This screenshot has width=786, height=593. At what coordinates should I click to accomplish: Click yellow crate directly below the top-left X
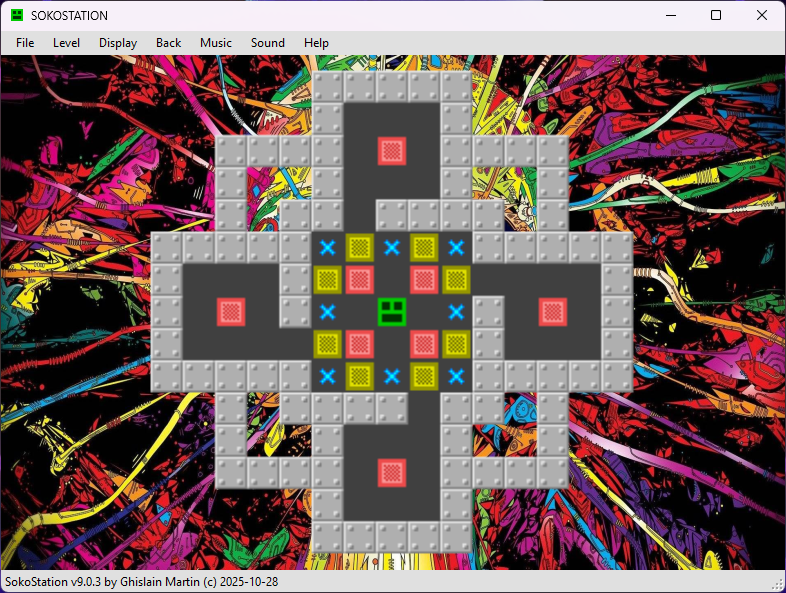327,280
